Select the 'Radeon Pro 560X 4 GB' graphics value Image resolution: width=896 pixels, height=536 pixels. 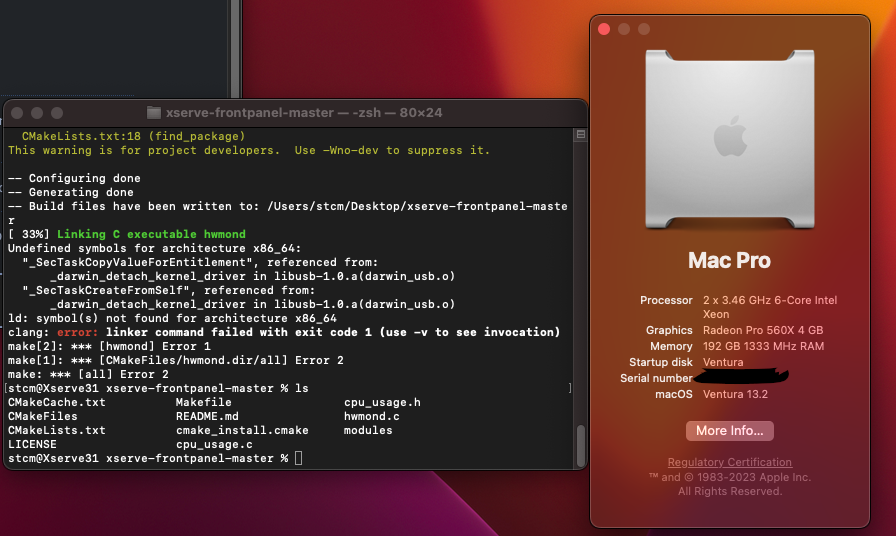tap(763, 330)
